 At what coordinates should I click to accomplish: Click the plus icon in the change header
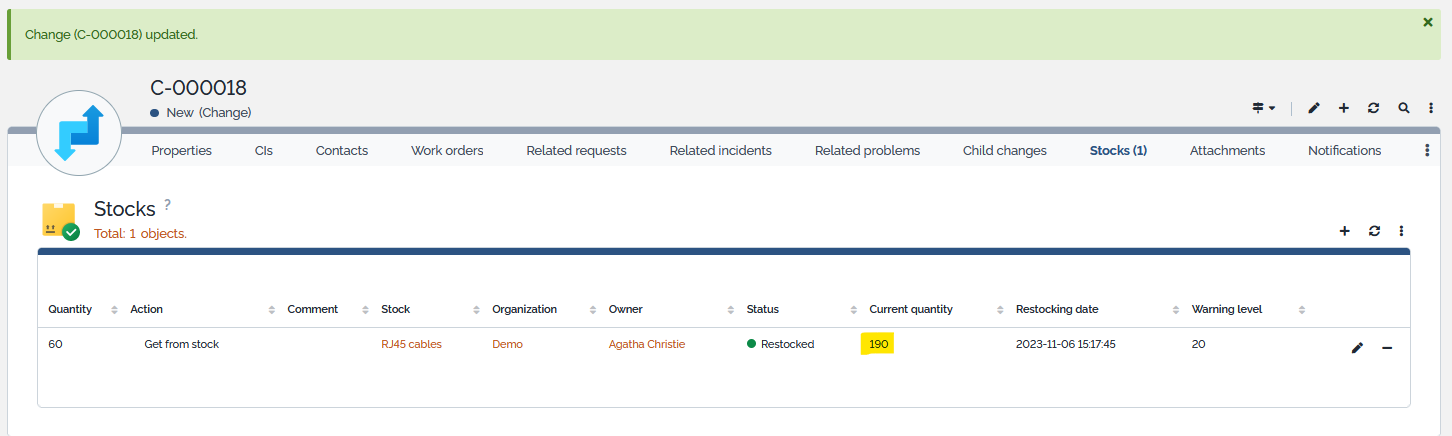tap(1344, 108)
